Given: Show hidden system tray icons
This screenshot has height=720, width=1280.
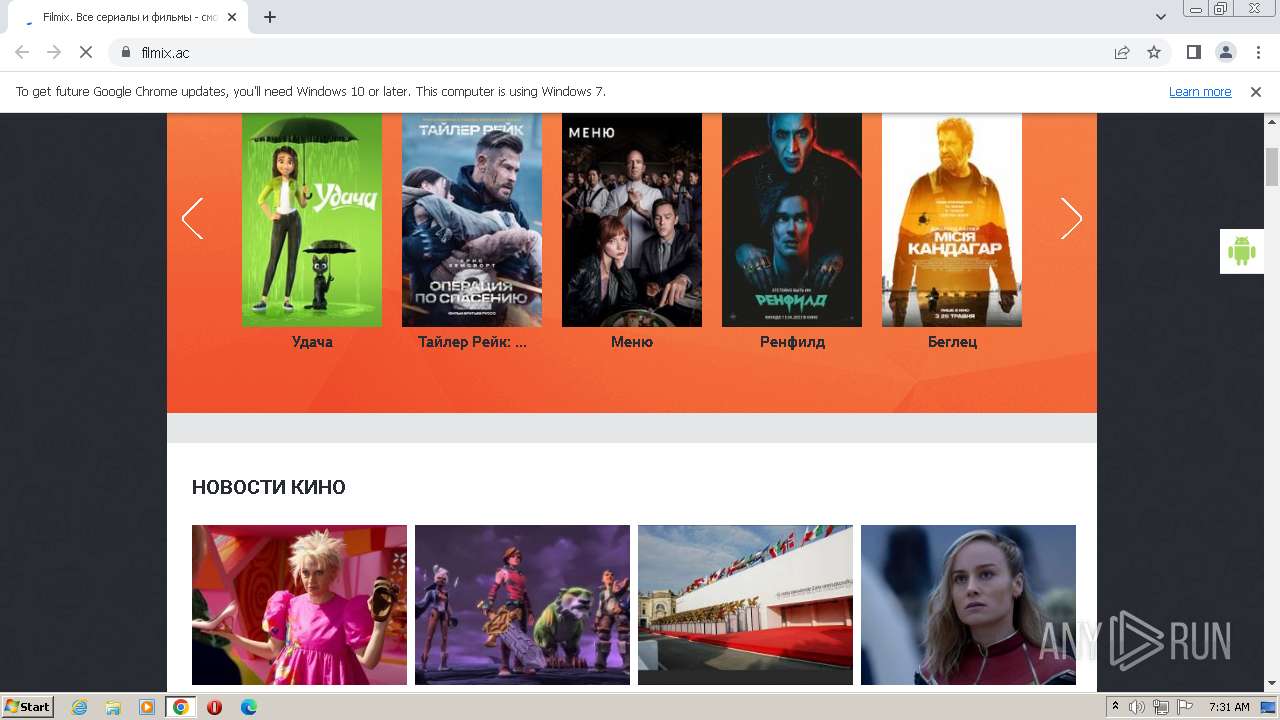Looking at the screenshot, I should 1116,707.
